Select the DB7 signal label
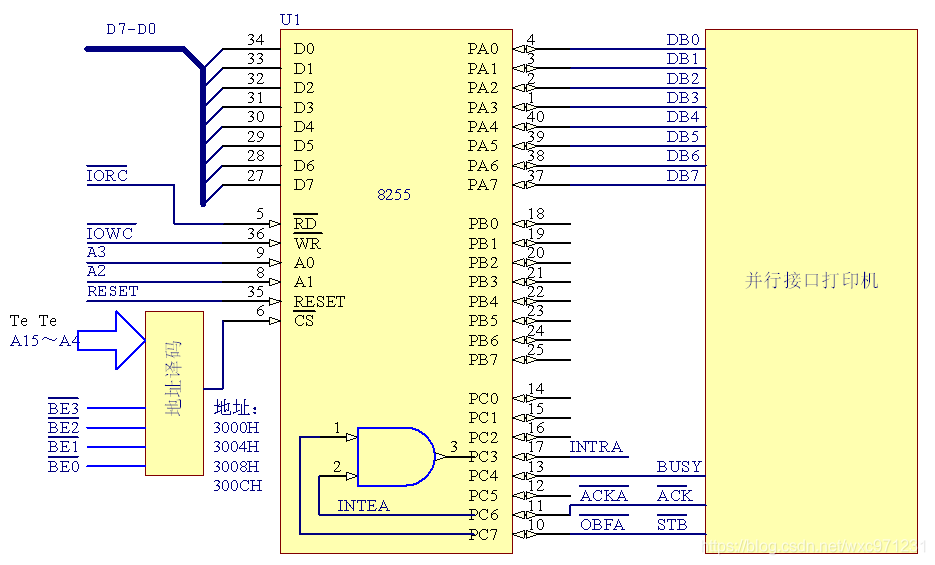The width and height of the screenshot is (935, 565). pyautogui.click(x=683, y=176)
